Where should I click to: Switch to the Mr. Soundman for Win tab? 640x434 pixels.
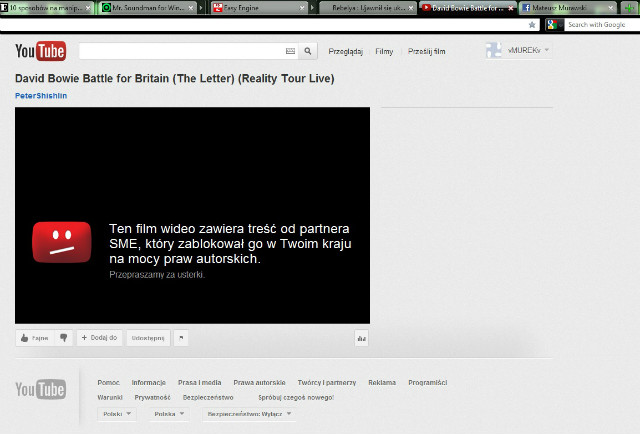147,8
